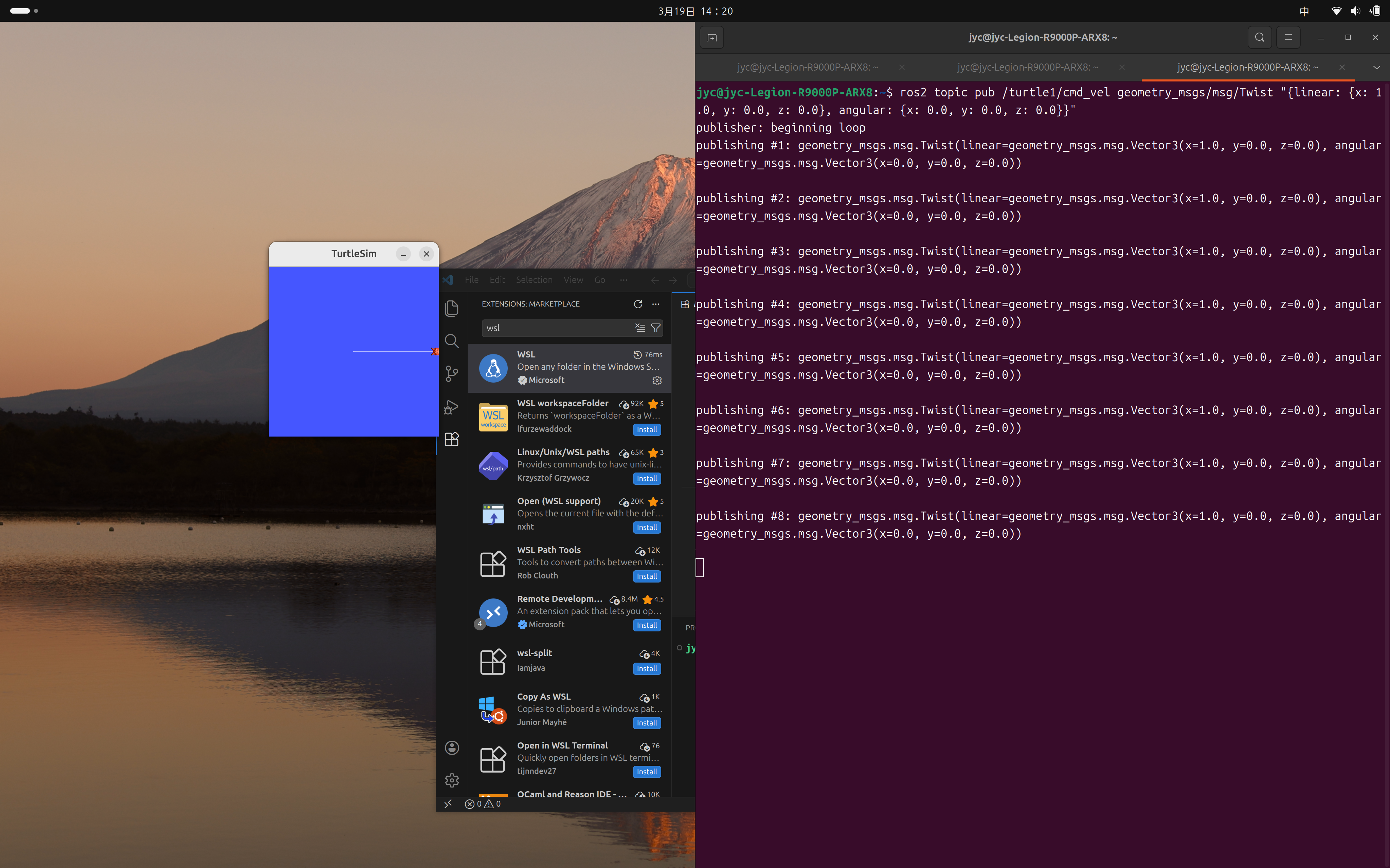Open the VS Code menu bar overflow
Screen dimensions: 1390x868
coord(624,280)
